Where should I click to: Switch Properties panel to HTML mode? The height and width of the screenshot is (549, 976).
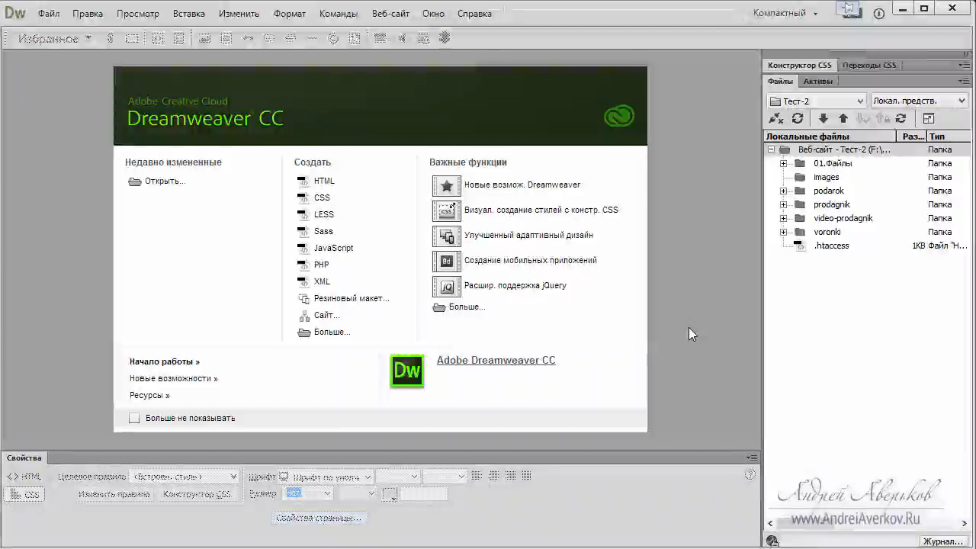(x=24, y=476)
